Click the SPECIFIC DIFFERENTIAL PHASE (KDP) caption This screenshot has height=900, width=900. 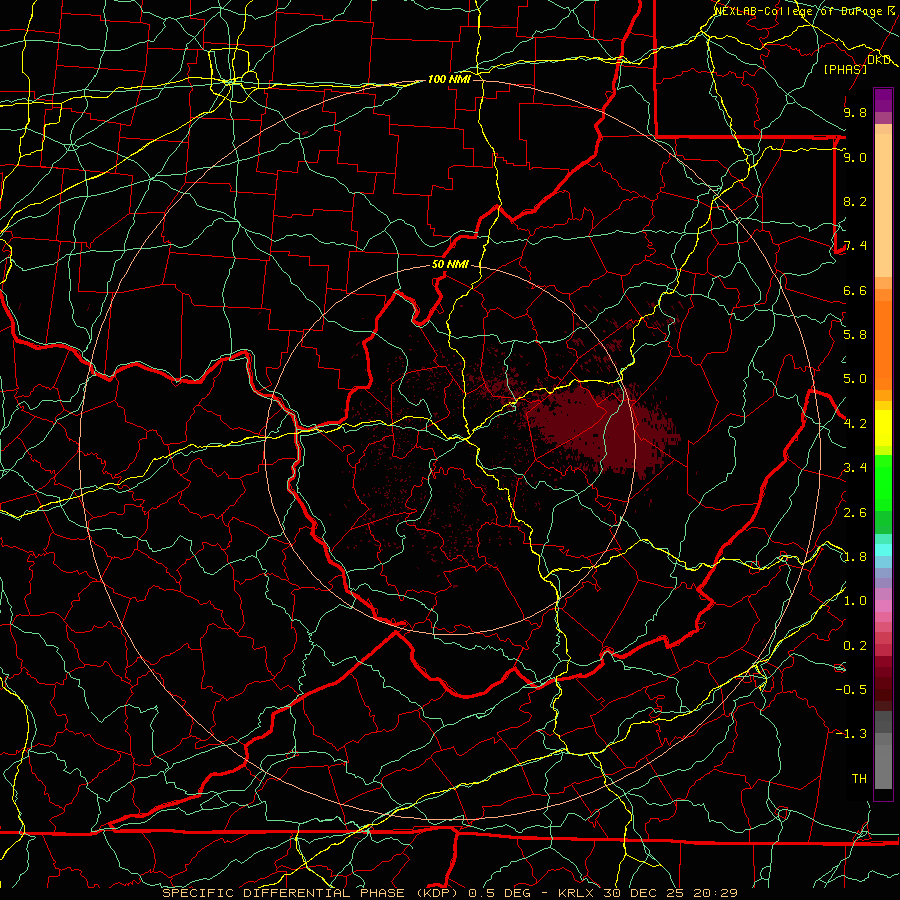310,893
